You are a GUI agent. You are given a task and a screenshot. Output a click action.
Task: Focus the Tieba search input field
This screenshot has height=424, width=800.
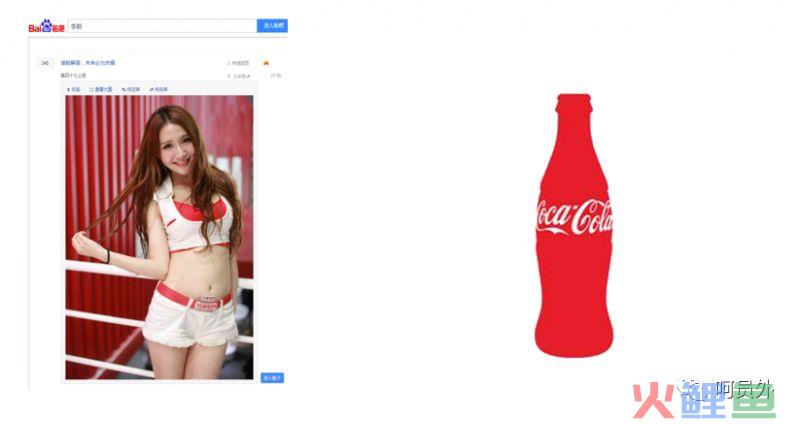click(x=162, y=26)
